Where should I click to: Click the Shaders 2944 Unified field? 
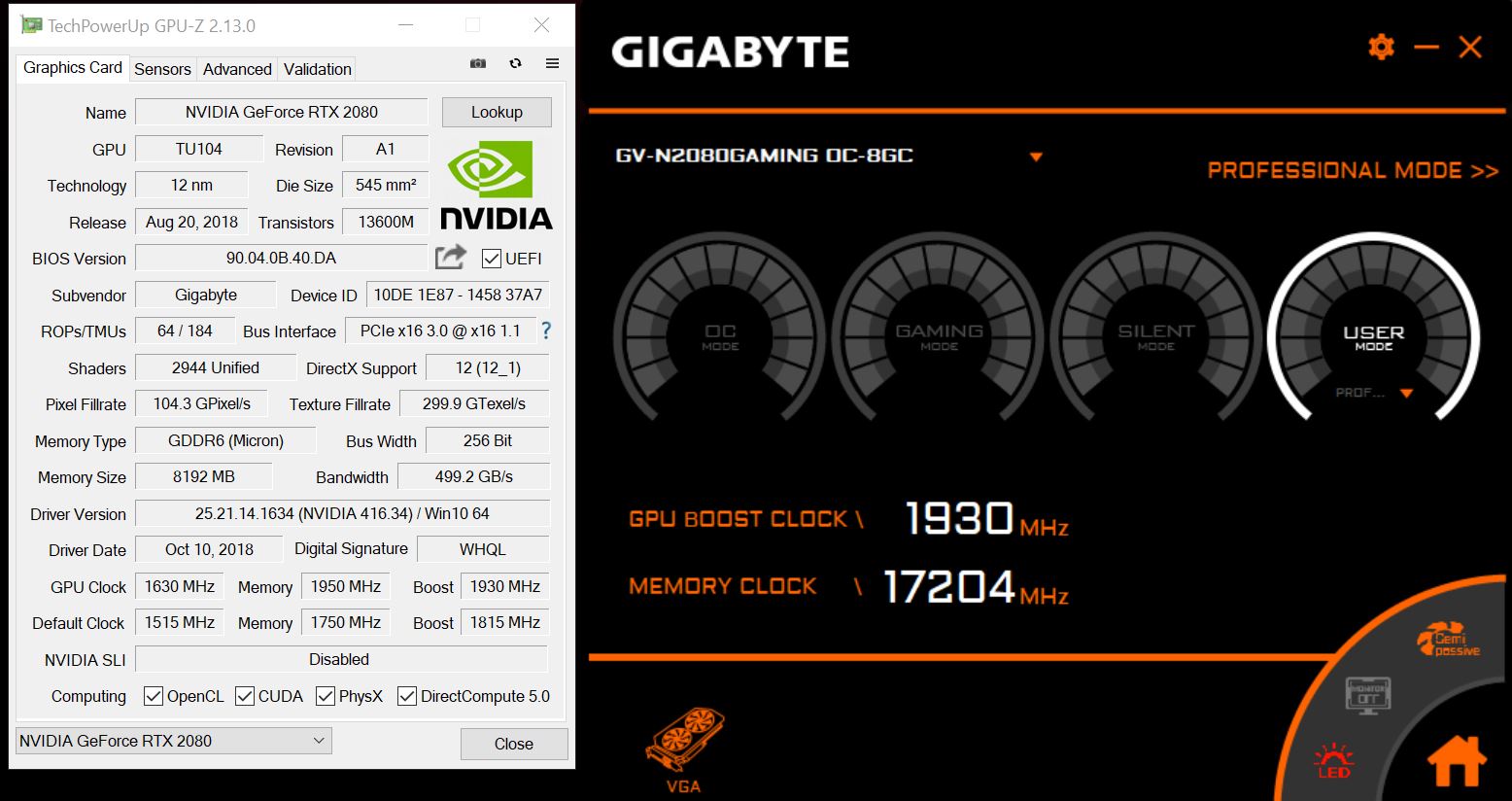pyautogui.click(x=216, y=367)
